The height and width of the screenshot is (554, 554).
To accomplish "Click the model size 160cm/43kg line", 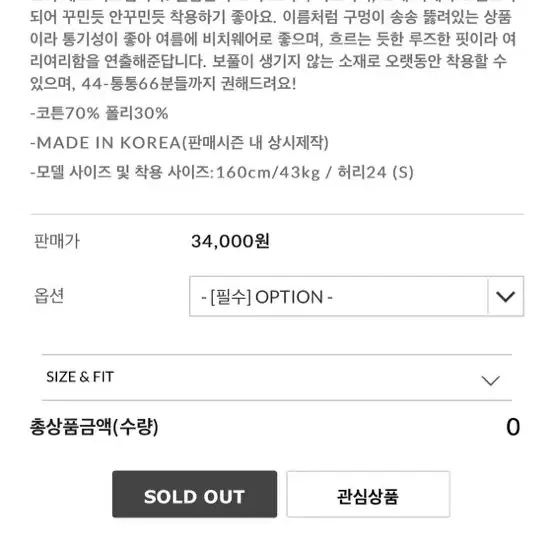I will [x=222, y=172].
